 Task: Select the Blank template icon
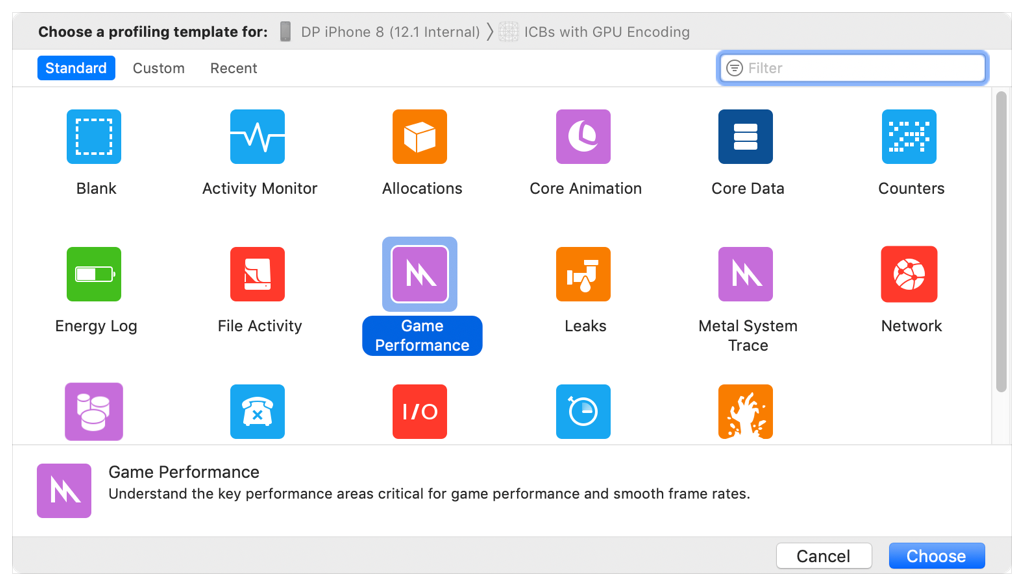94,137
